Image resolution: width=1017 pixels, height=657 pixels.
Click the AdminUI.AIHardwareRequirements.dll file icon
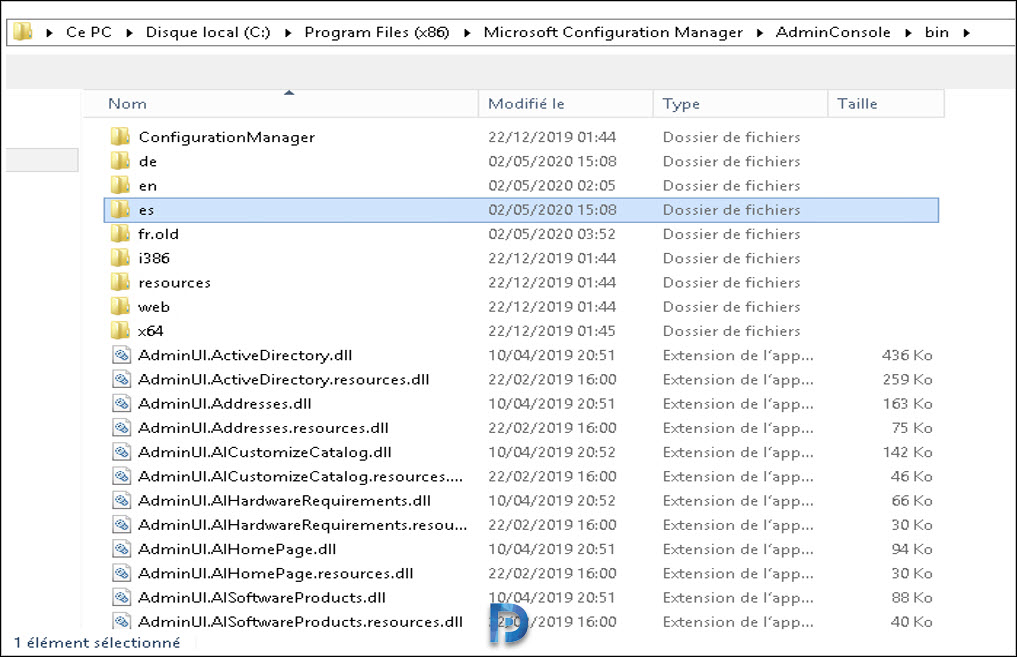pos(121,500)
